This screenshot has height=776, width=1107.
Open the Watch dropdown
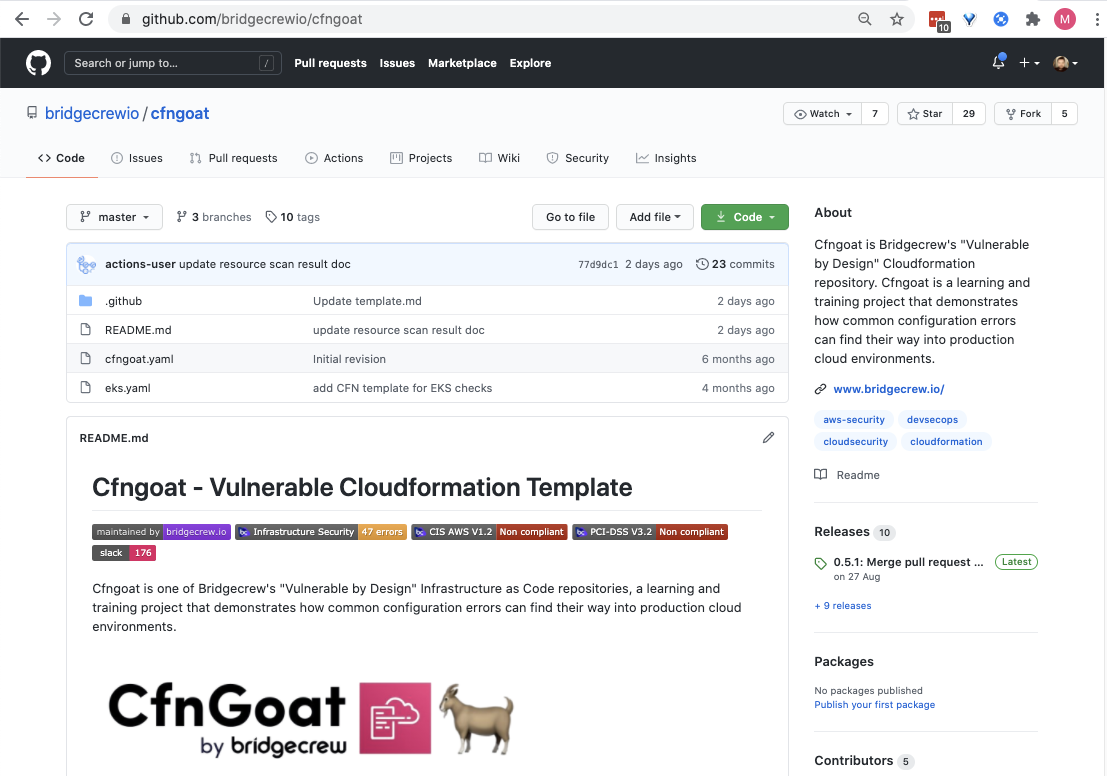[822, 114]
